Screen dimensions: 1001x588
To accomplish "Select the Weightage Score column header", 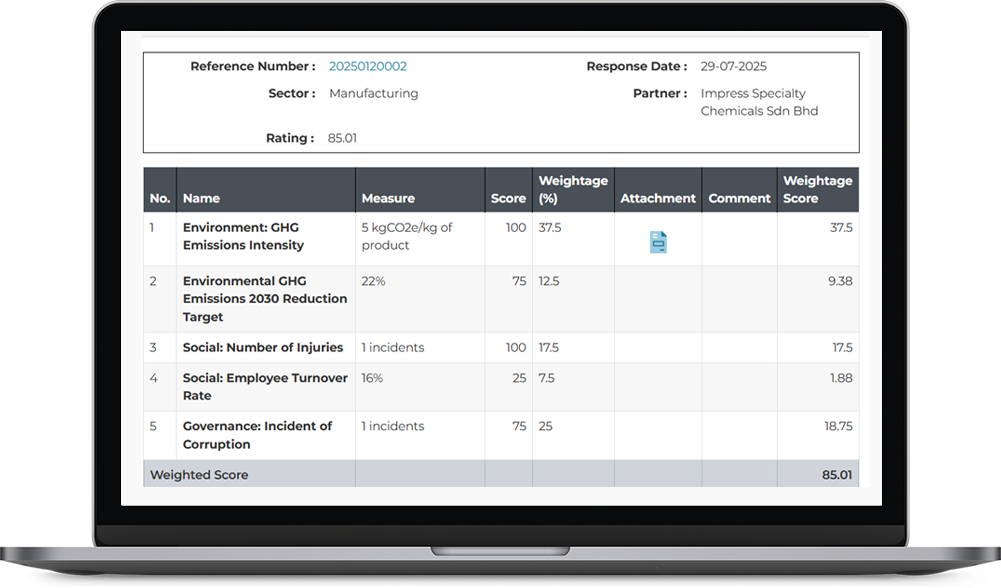I will (x=817, y=189).
